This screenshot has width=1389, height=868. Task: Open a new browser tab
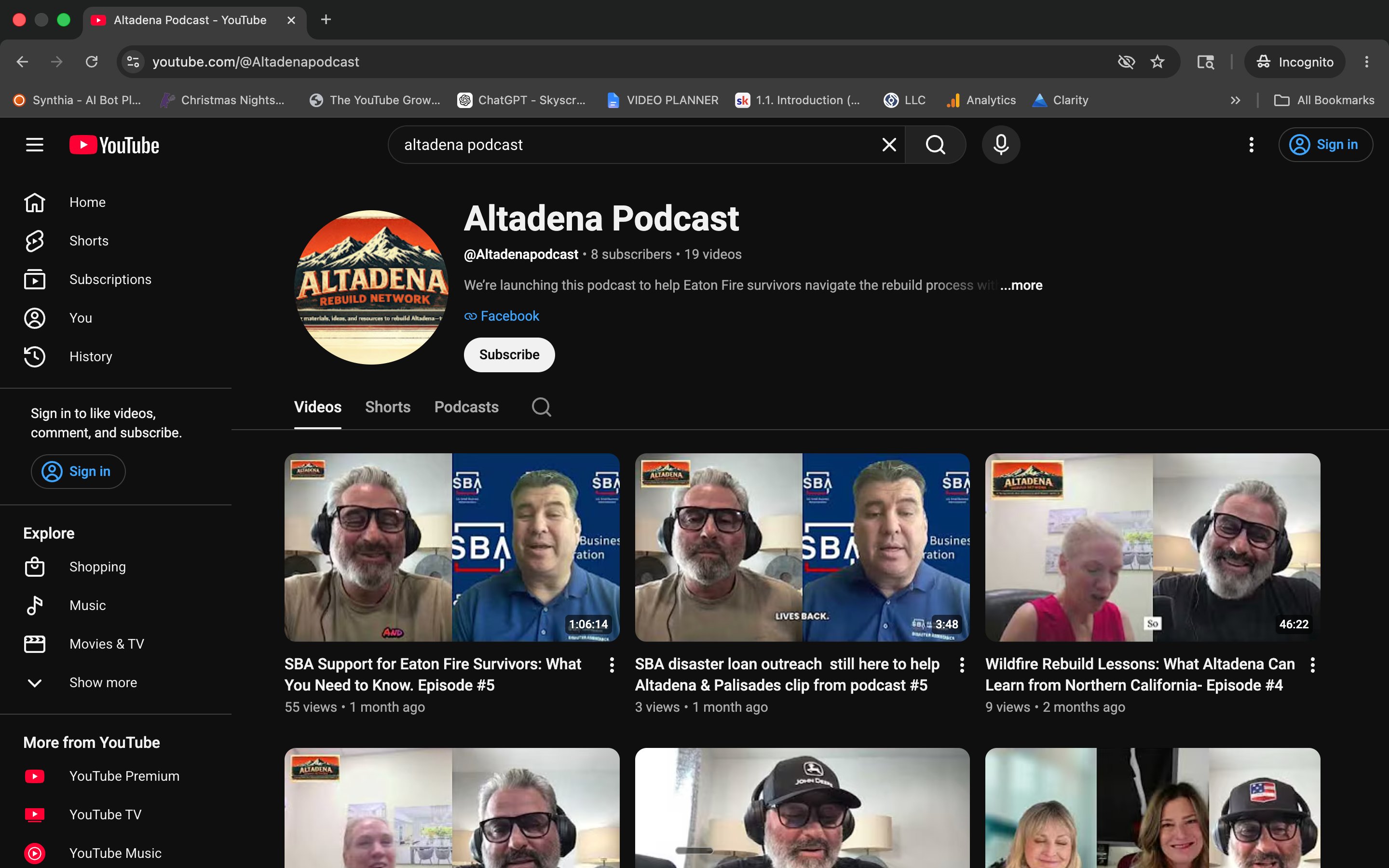326,19
